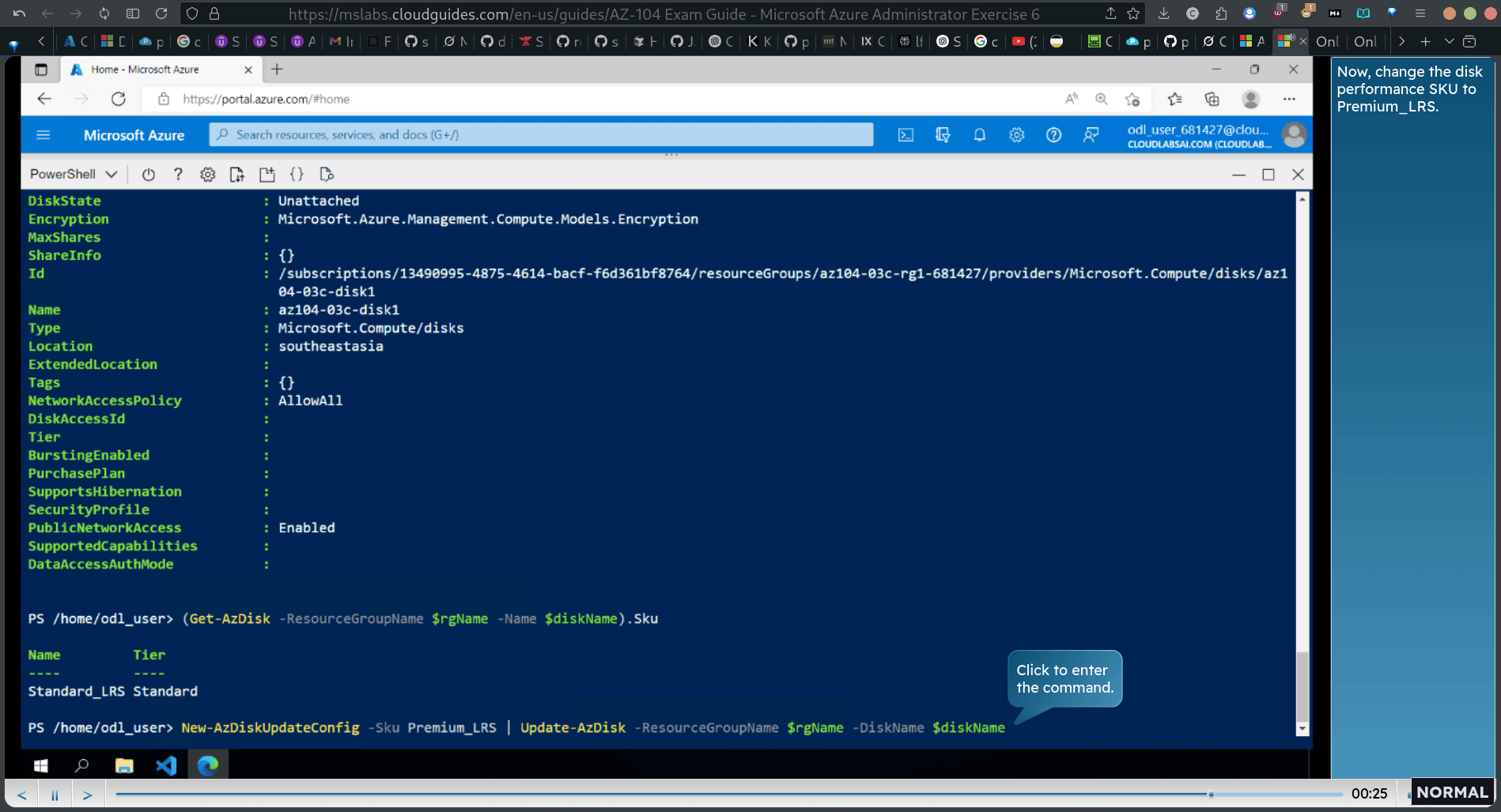Open Edge tab actions menu icon
This screenshot has height=812, width=1501.
click(41, 70)
